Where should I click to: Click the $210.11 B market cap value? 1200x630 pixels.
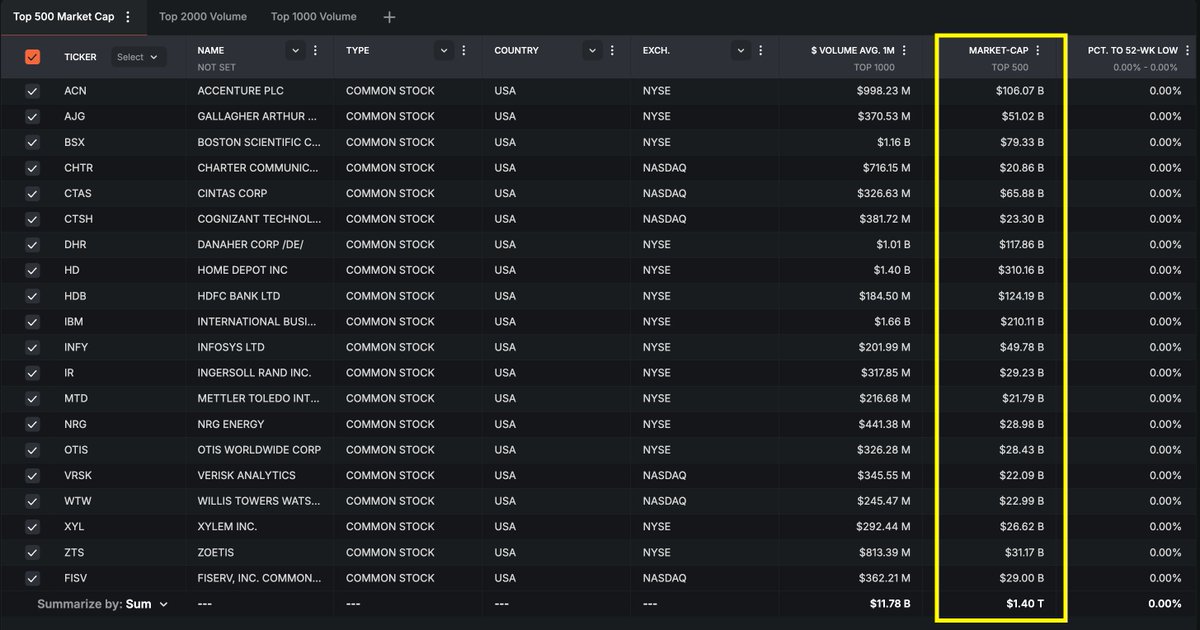coord(1020,321)
